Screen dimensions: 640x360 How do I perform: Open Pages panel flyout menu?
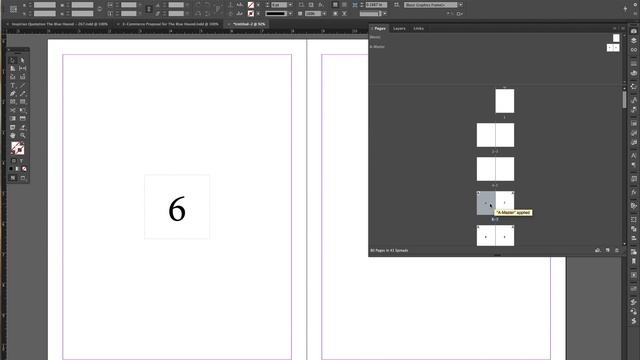click(x=623, y=29)
